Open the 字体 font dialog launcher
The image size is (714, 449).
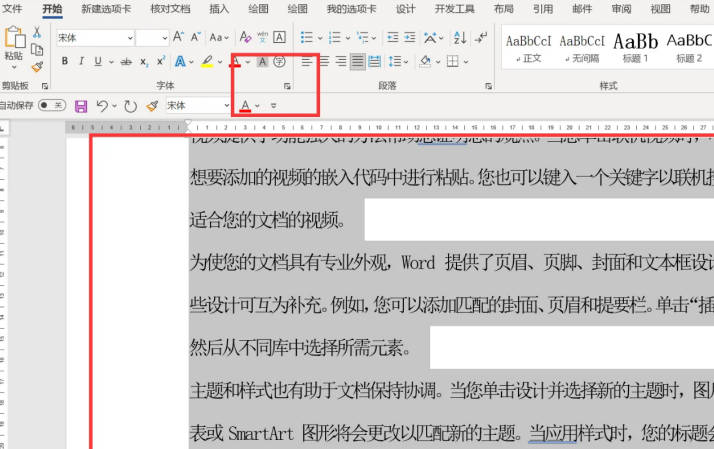[287, 86]
